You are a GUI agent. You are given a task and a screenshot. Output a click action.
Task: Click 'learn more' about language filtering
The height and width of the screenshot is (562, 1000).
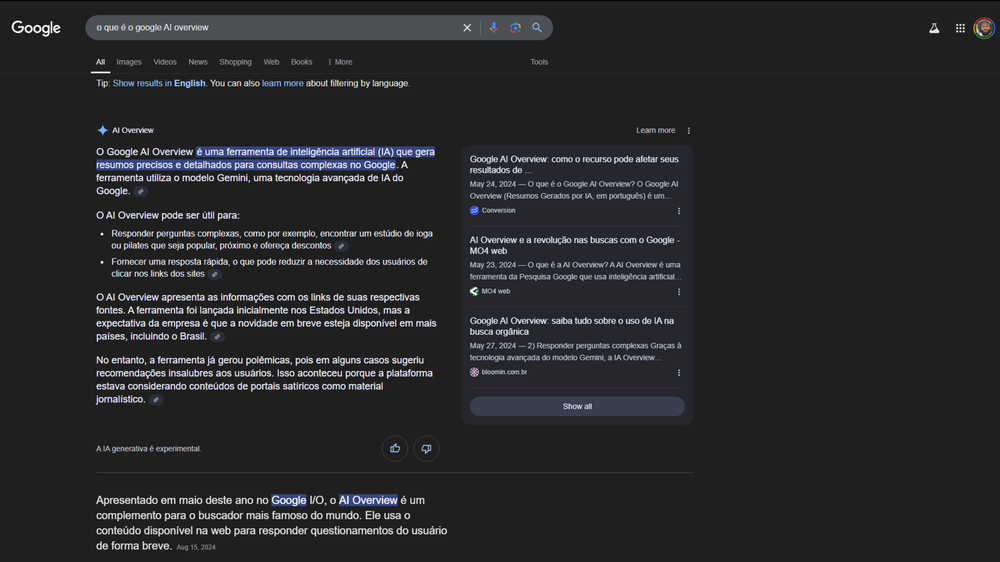(x=283, y=84)
